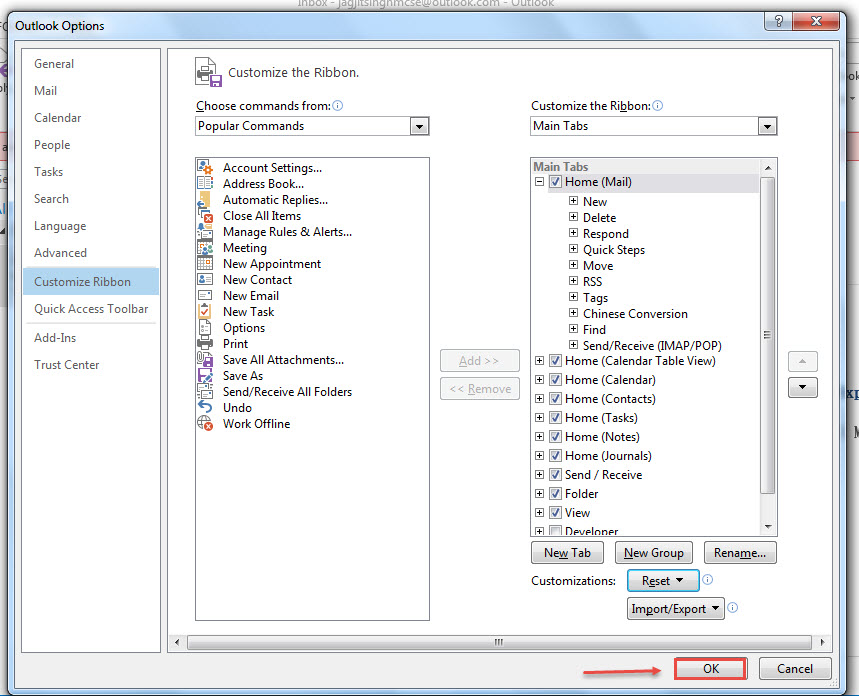Click the Save As icon
Screen dimensions: 859x696
[205, 375]
